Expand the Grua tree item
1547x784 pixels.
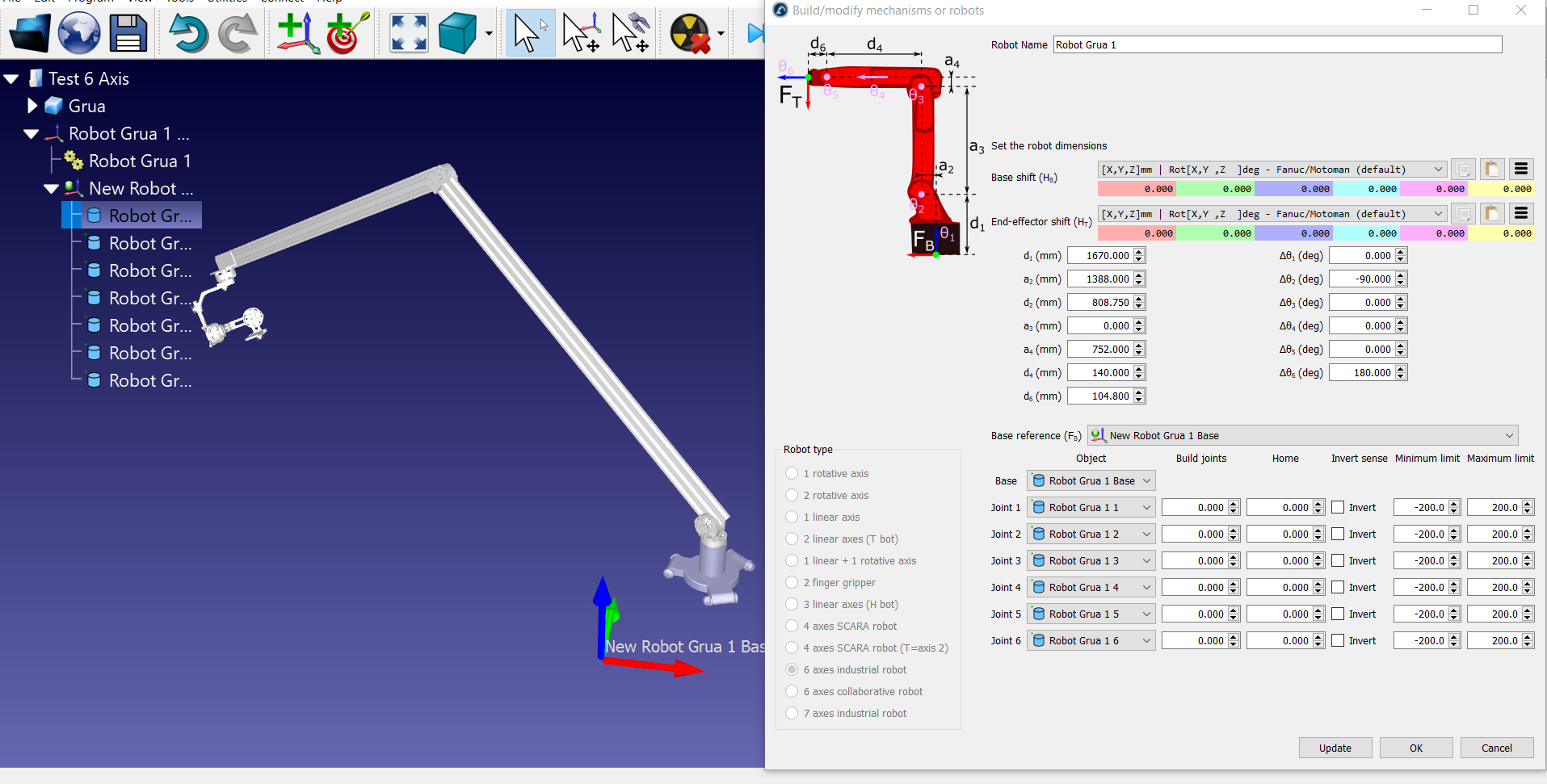pos(32,106)
